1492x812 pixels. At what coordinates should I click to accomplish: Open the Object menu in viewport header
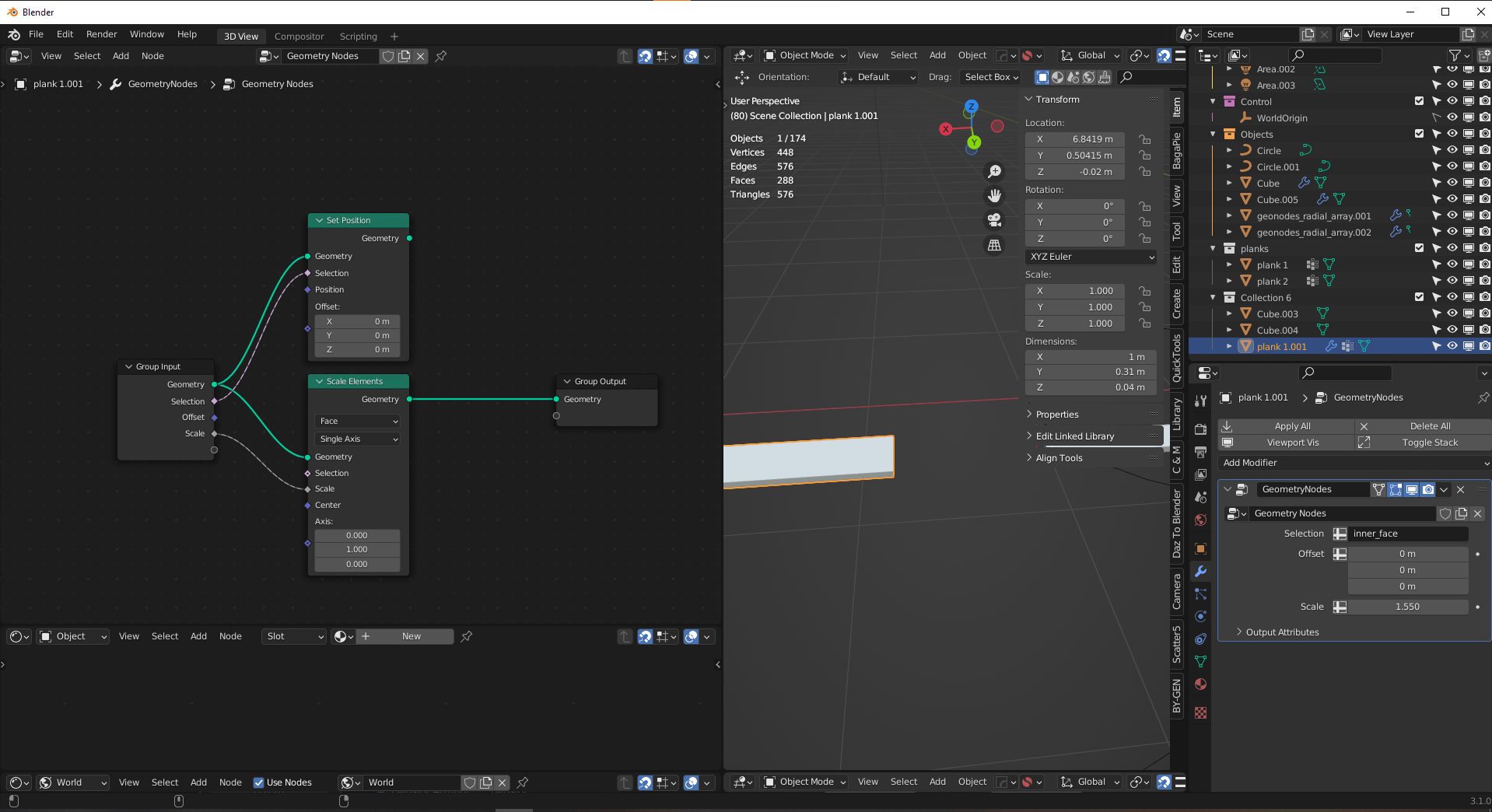click(971, 55)
